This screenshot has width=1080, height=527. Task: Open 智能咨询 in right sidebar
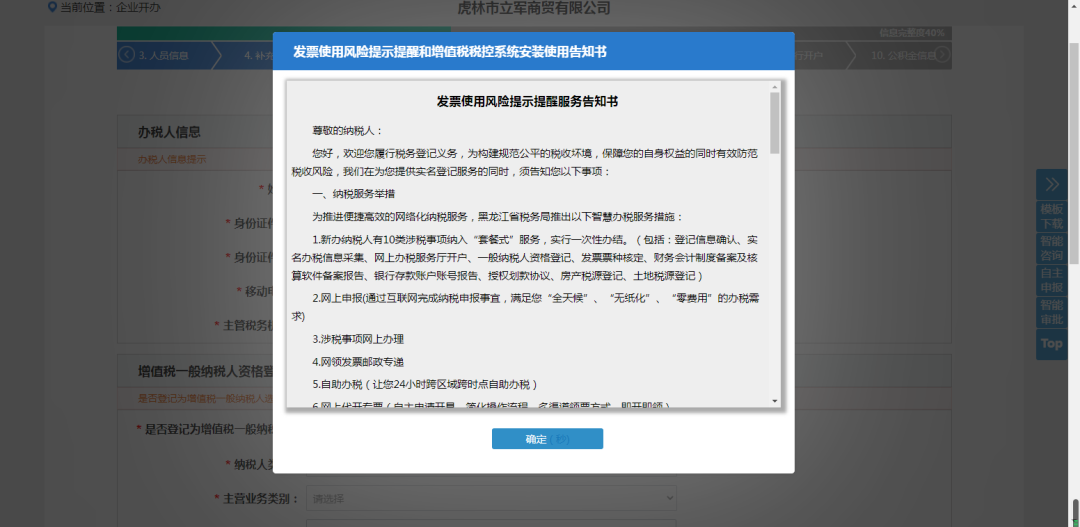1052,248
